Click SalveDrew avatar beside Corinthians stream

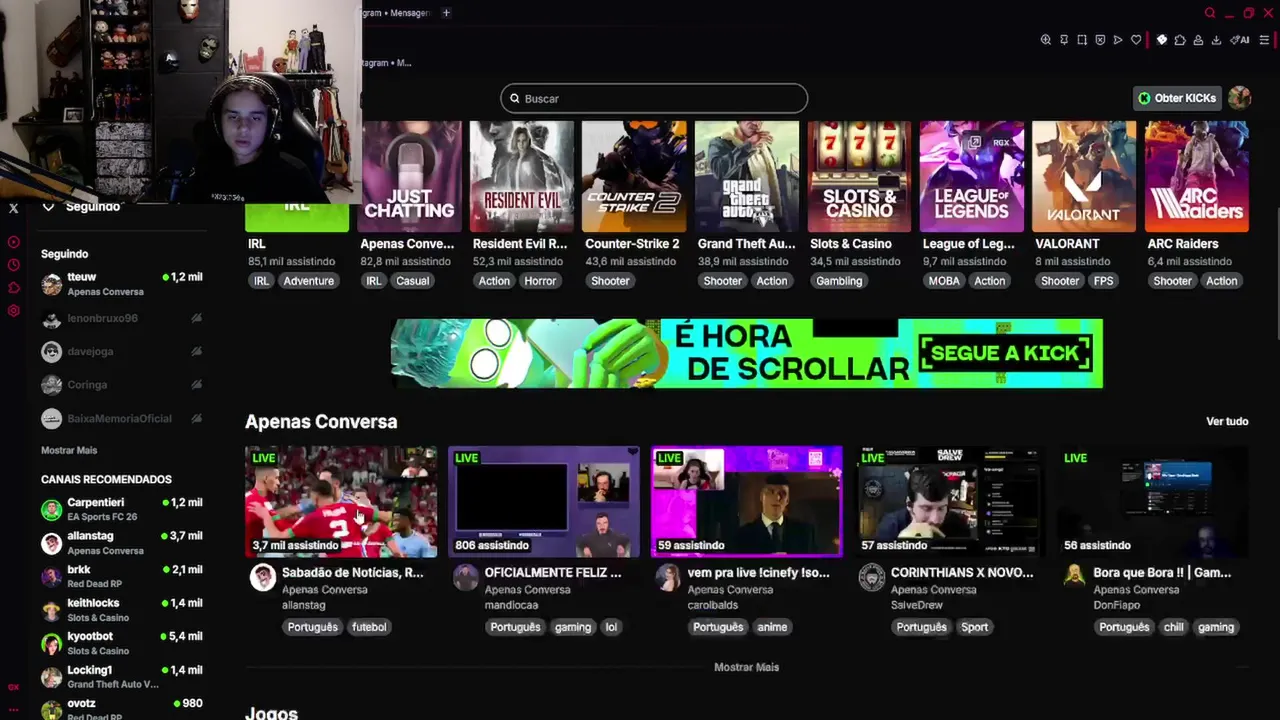[872, 577]
